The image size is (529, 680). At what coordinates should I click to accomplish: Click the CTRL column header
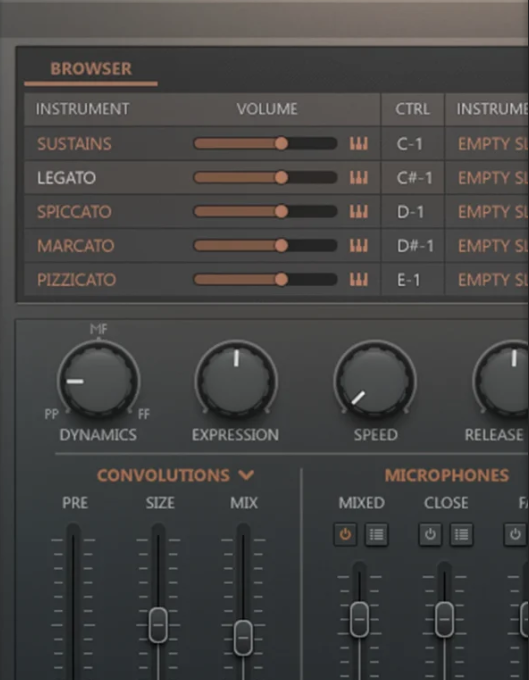point(412,109)
